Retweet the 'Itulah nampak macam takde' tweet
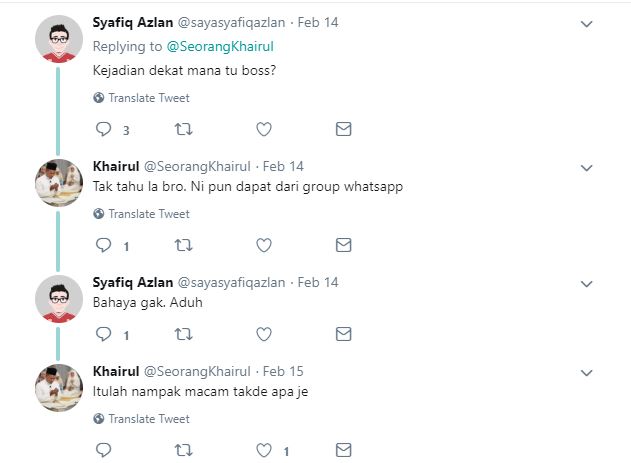This screenshot has height=463, width=631. point(184,450)
